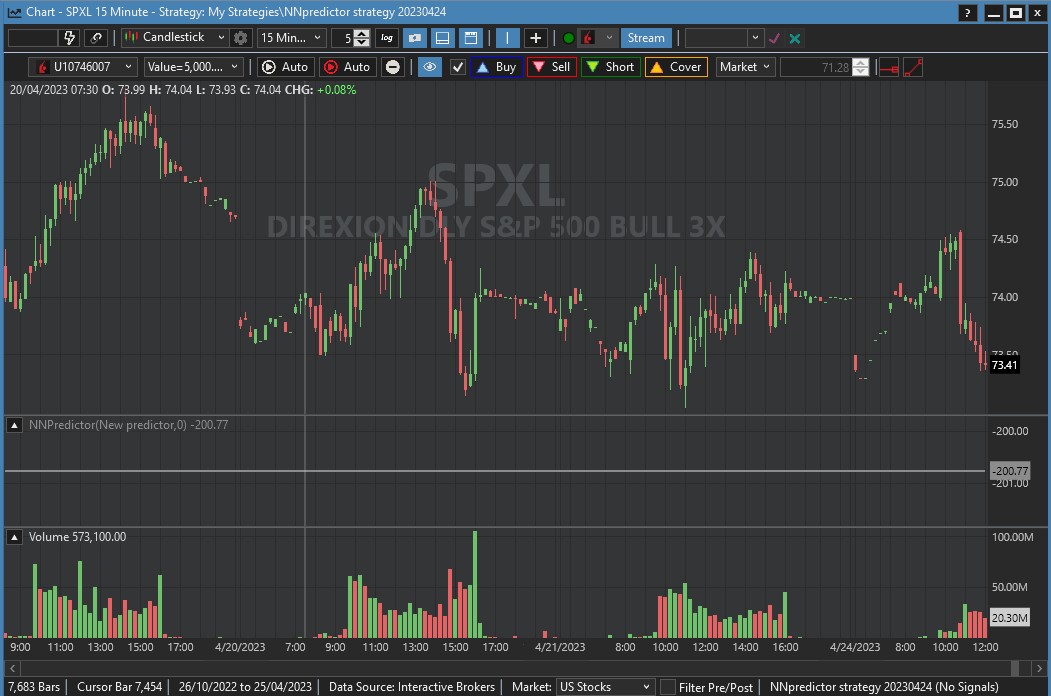Click the Buy button
Image resolution: width=1051 pixels, height=696 pixels.
click(x=496, y=67)
